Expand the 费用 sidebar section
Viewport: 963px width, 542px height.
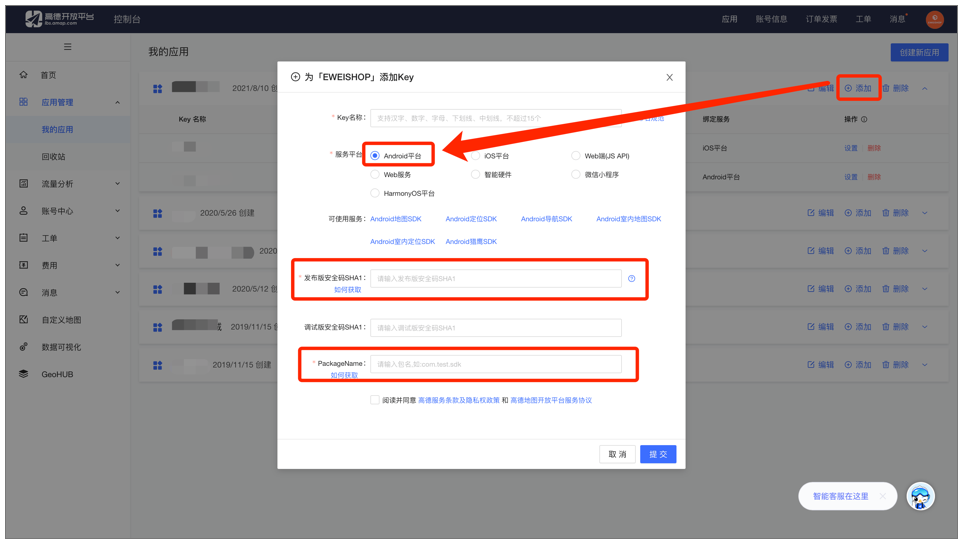pos(117,265)
